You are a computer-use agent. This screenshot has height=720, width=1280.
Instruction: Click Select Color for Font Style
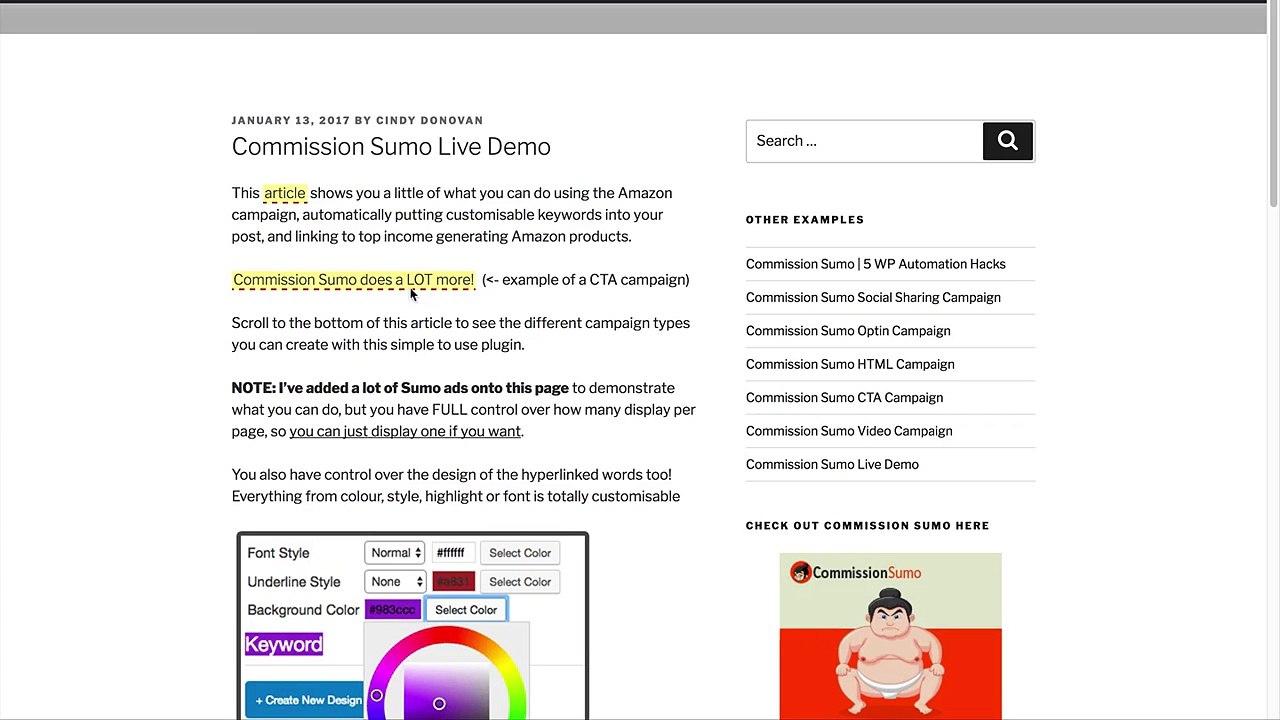520,553
